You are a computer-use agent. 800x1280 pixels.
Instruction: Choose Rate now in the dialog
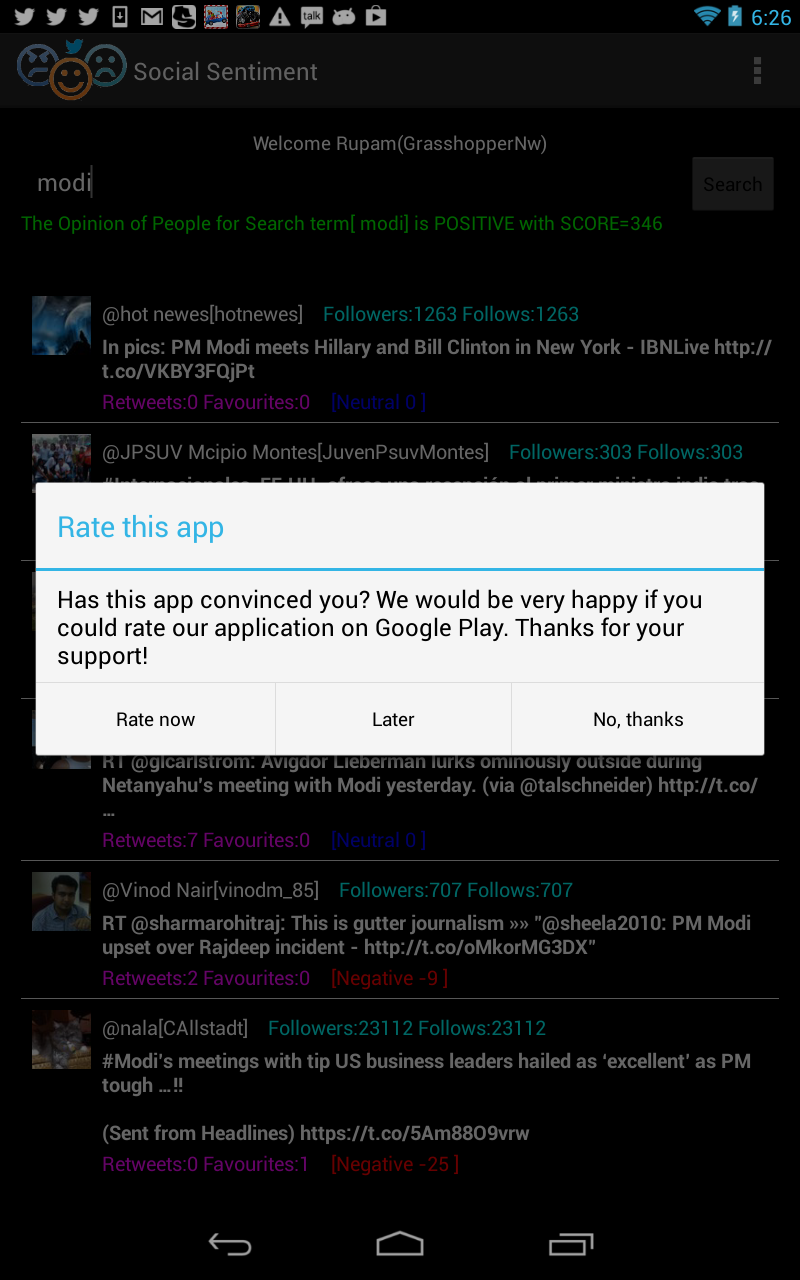click(x=155, y=719)
